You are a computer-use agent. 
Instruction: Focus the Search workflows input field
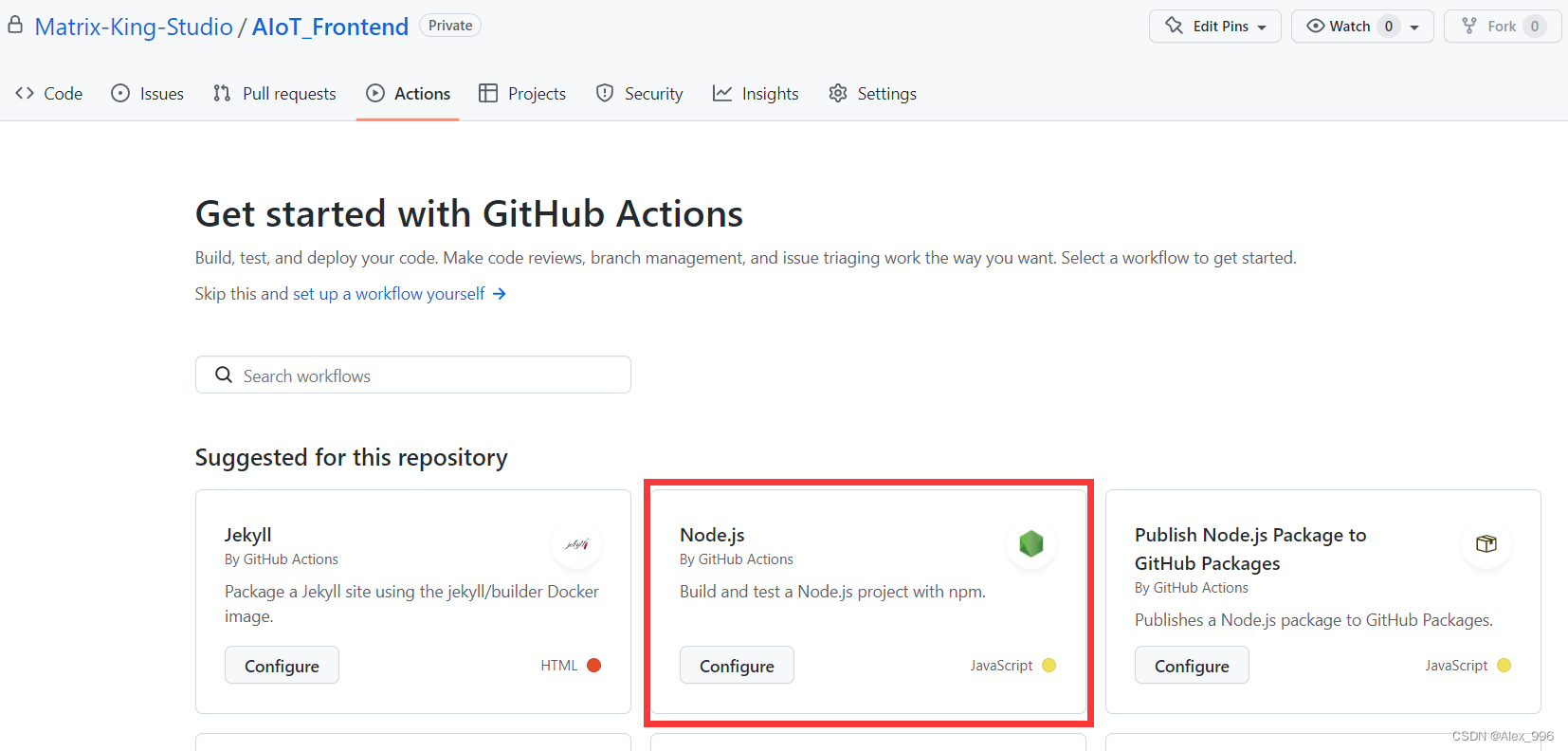(413, 375)
